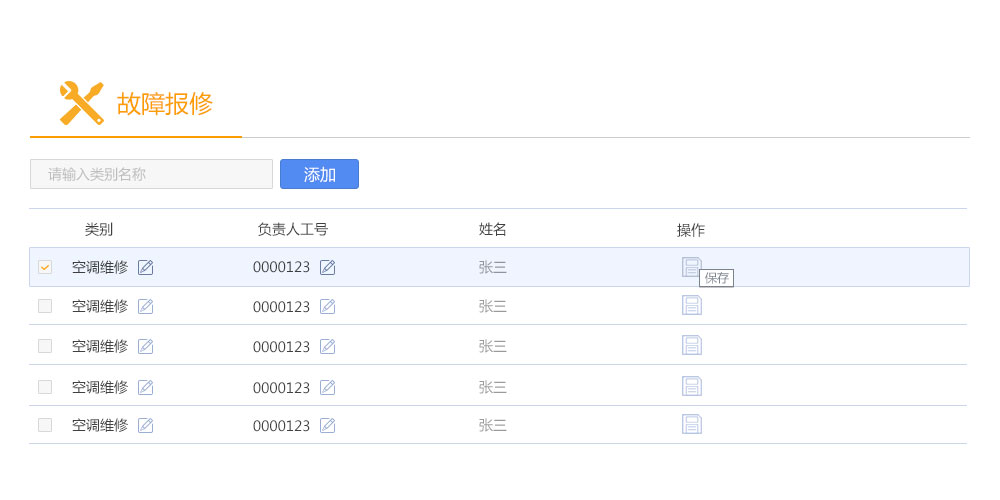Edit the staff number in the third row

(327, 347)
